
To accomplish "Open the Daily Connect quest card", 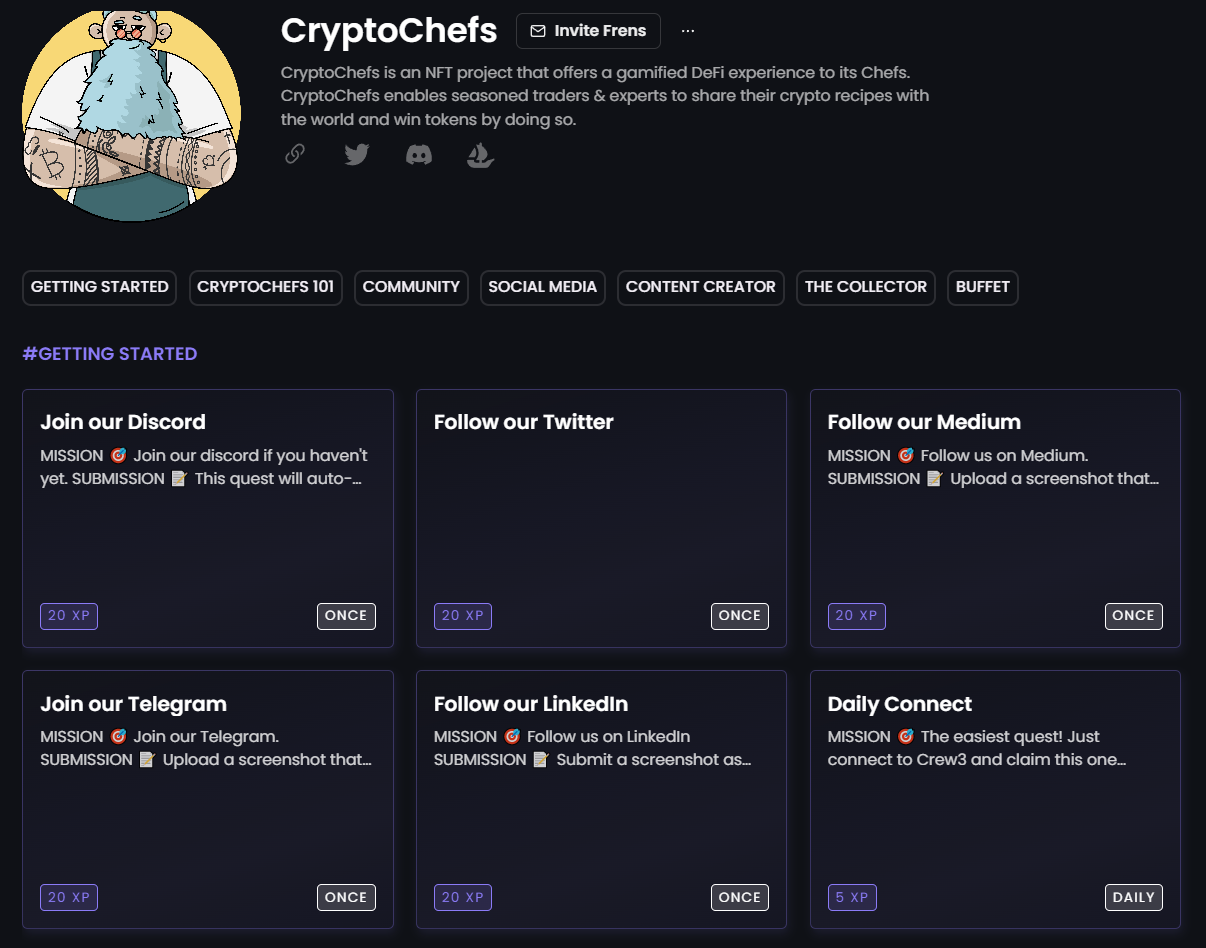I will 994,799.
